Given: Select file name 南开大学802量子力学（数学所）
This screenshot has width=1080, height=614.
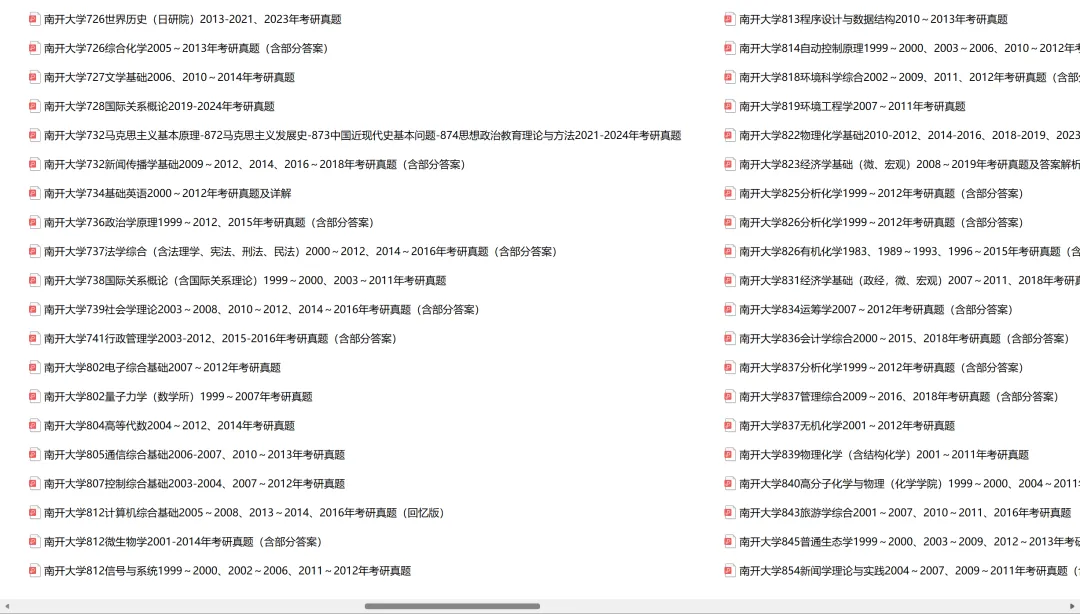Looking at the screenshot, I should [x=178, y=396].
